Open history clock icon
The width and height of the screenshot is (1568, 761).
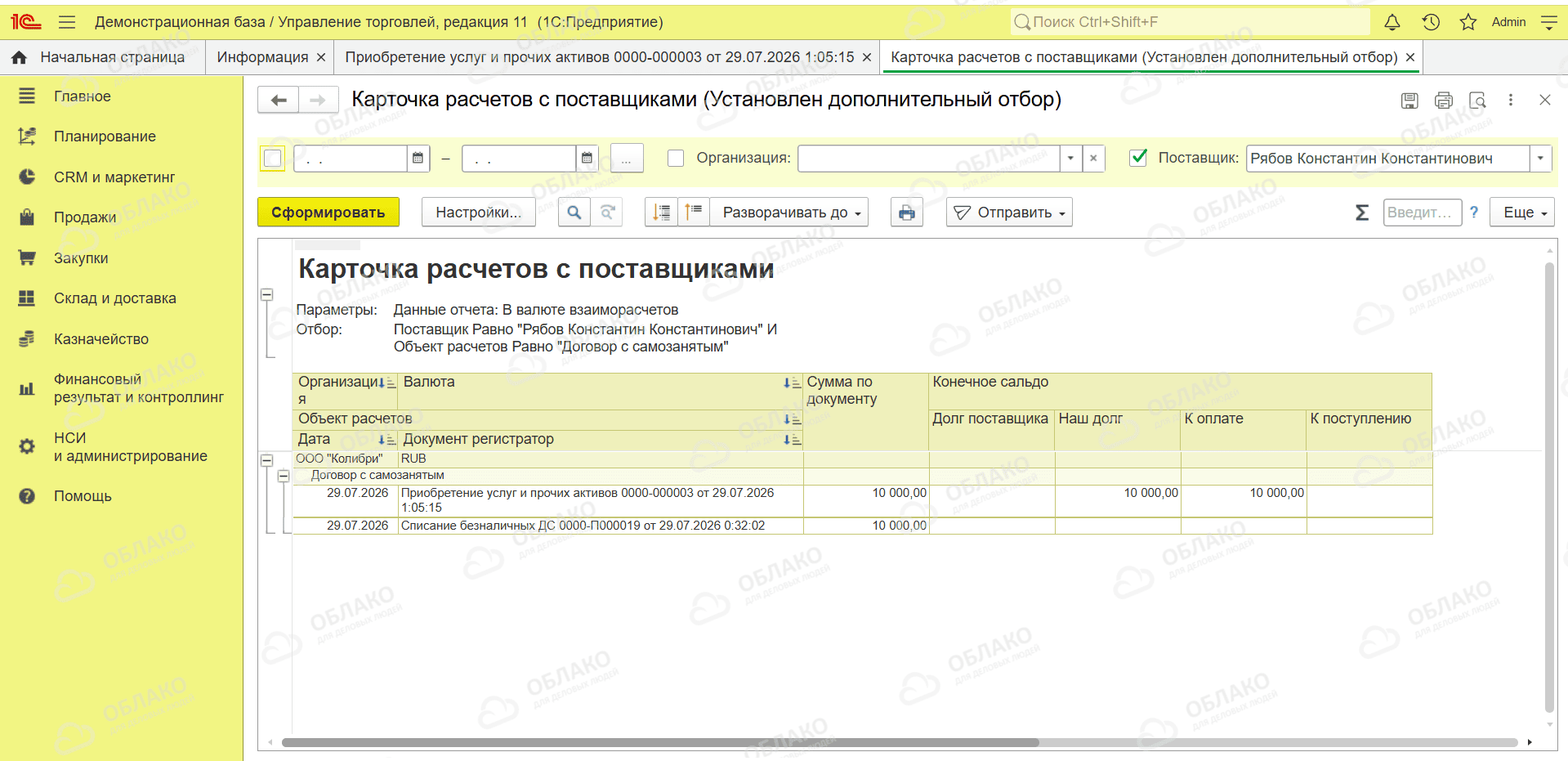pyautogui.click(x=1431, y=22)
